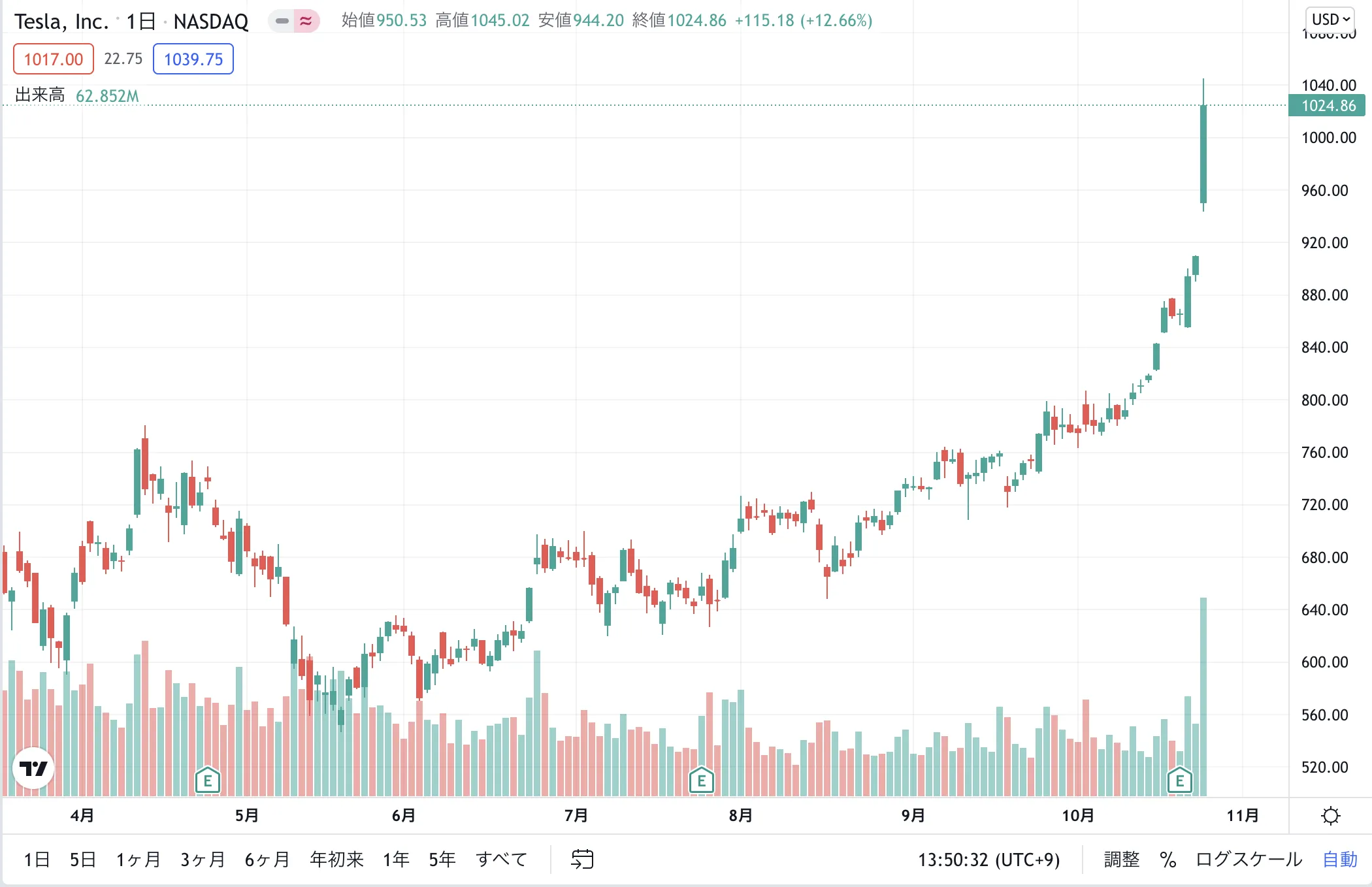Click the pink approximate-sign data indicator

306,21
